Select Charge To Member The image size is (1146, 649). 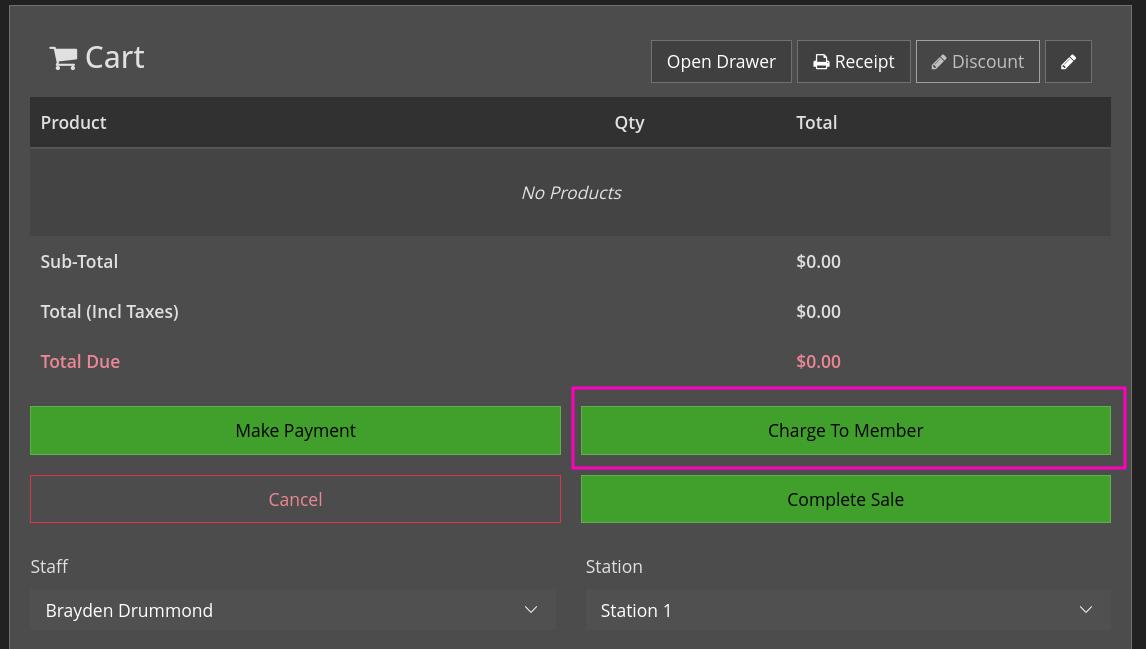coord(845,431)
